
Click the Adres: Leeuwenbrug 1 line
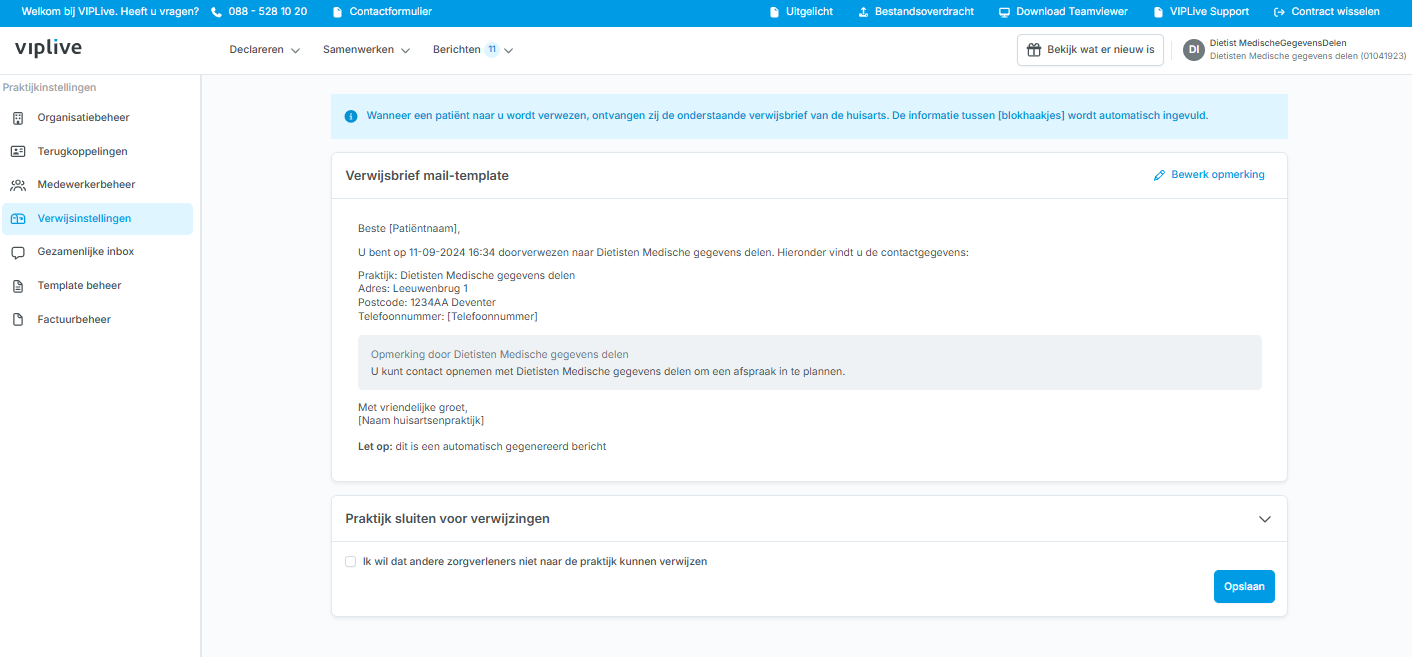pyautogui.click(x=413, y=289)
